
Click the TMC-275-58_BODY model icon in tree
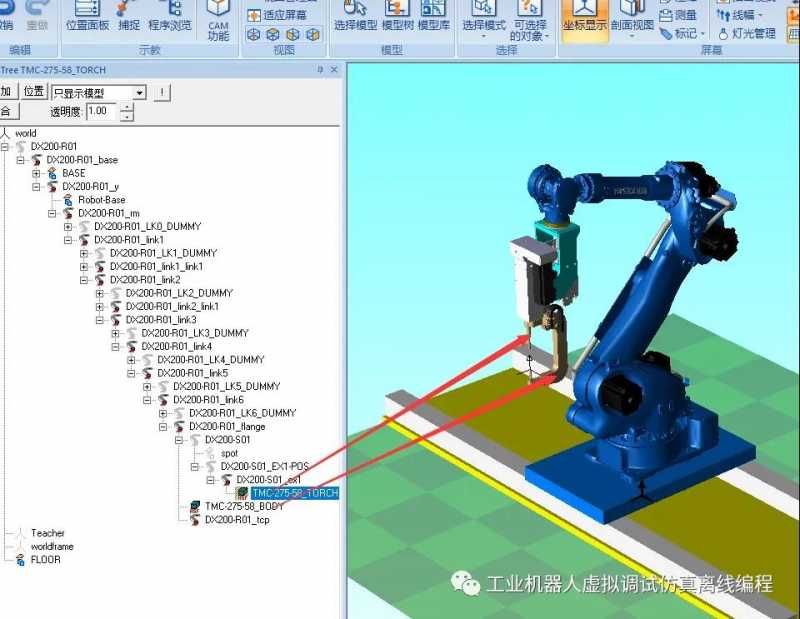point(195,506)
